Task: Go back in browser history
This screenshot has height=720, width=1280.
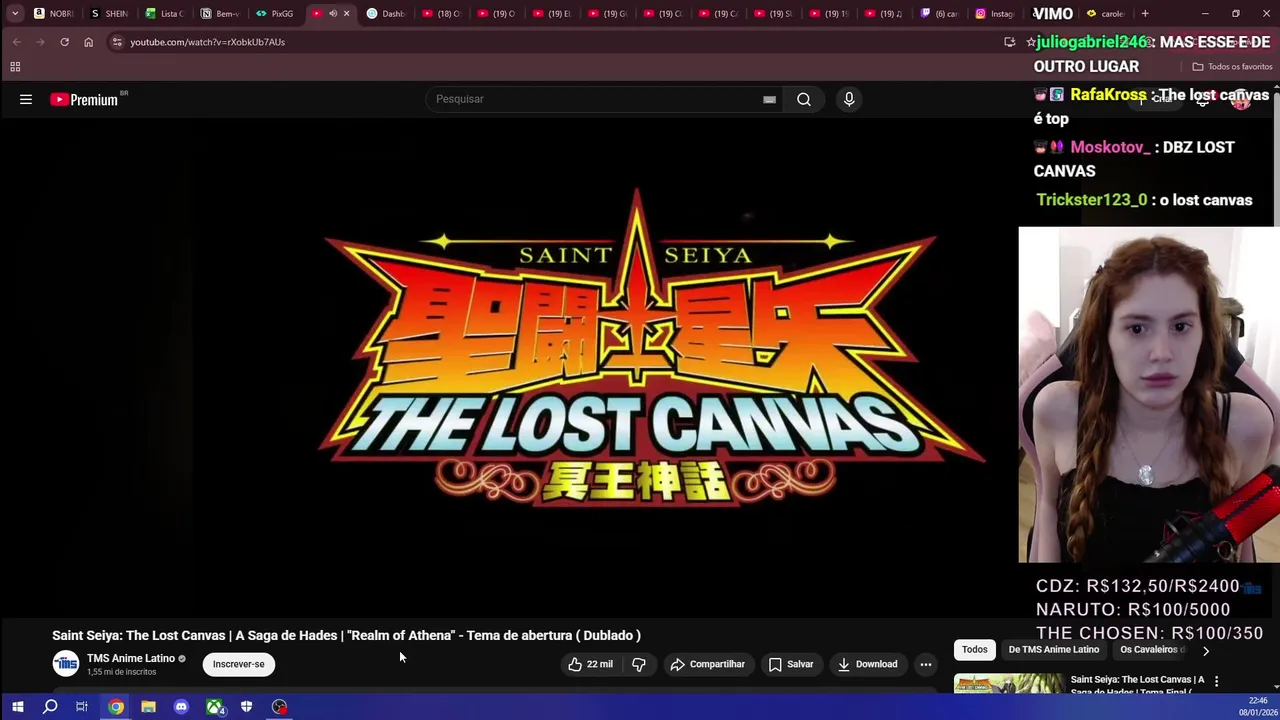Action: tap(17, 42)
